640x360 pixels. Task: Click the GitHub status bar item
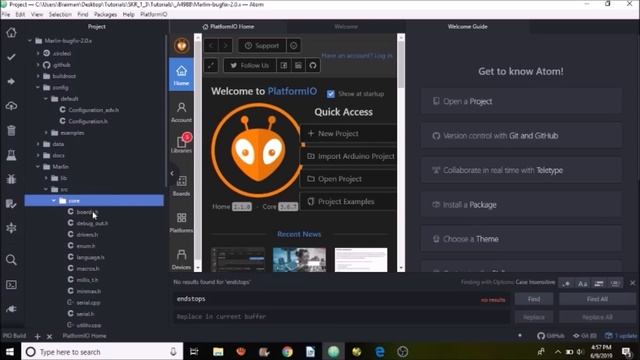[x=551, y=336]
